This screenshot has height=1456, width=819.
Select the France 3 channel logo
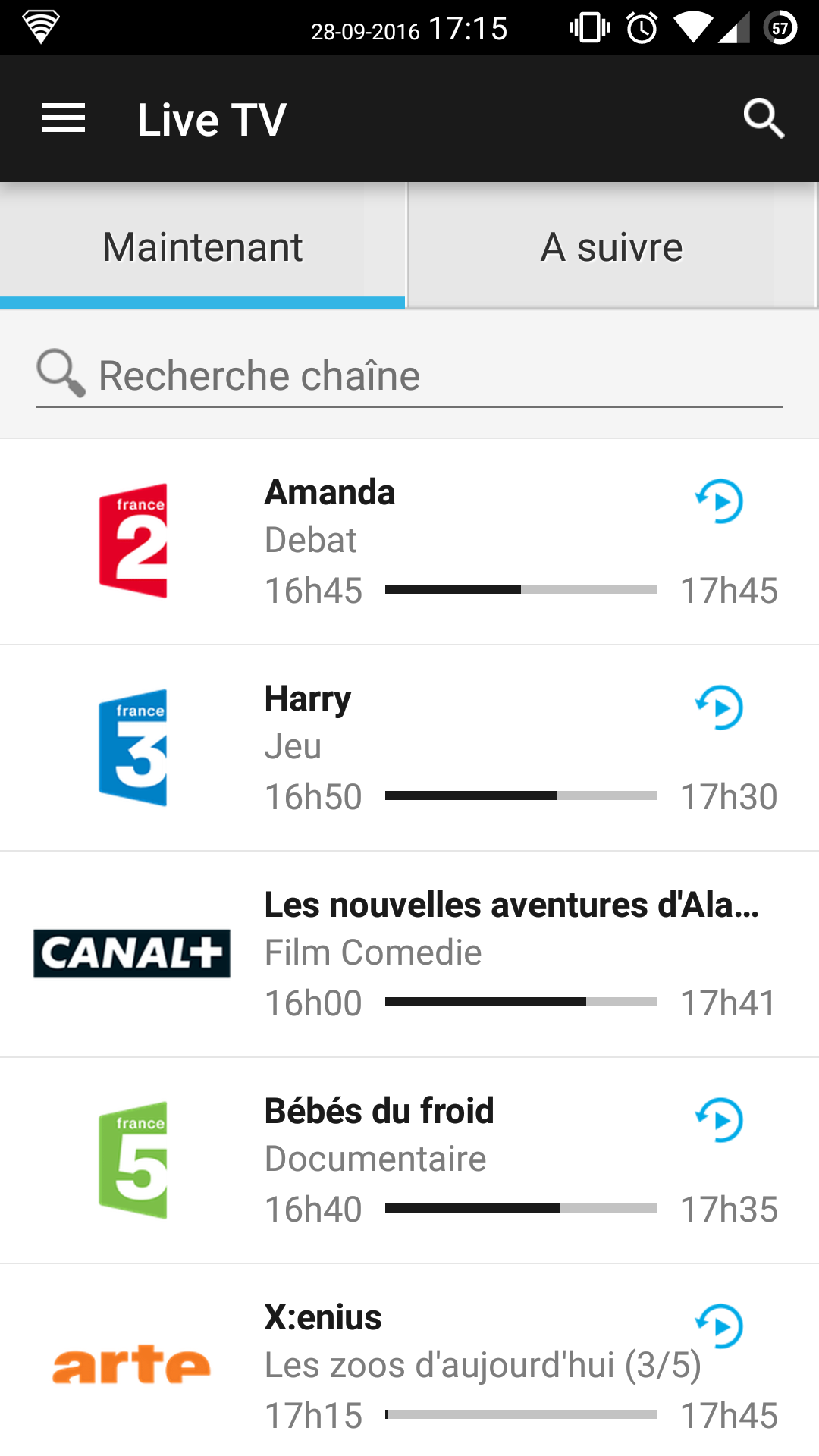(x=133, y=747)
